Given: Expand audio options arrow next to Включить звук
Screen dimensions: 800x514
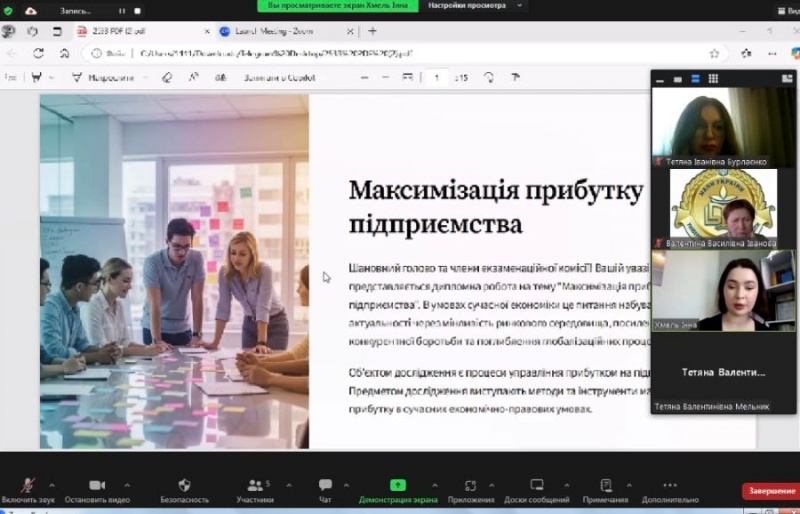Looking at the screenshot, I should click(x=52, y=485).
